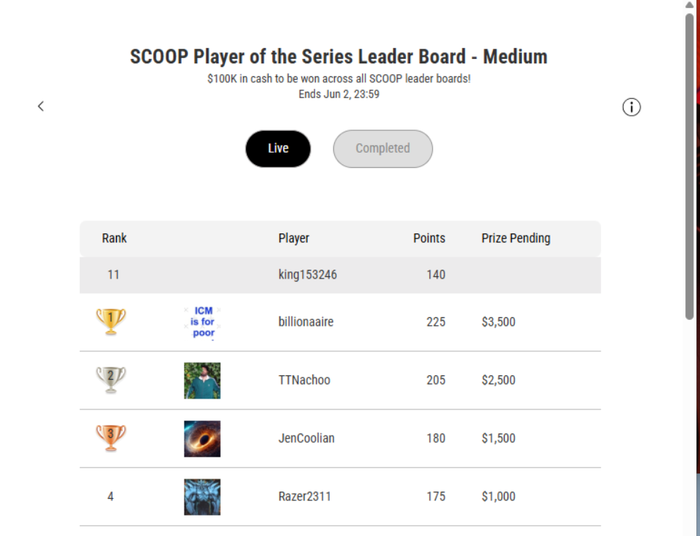Click the gold first place trophy icon

coord(111,321)
